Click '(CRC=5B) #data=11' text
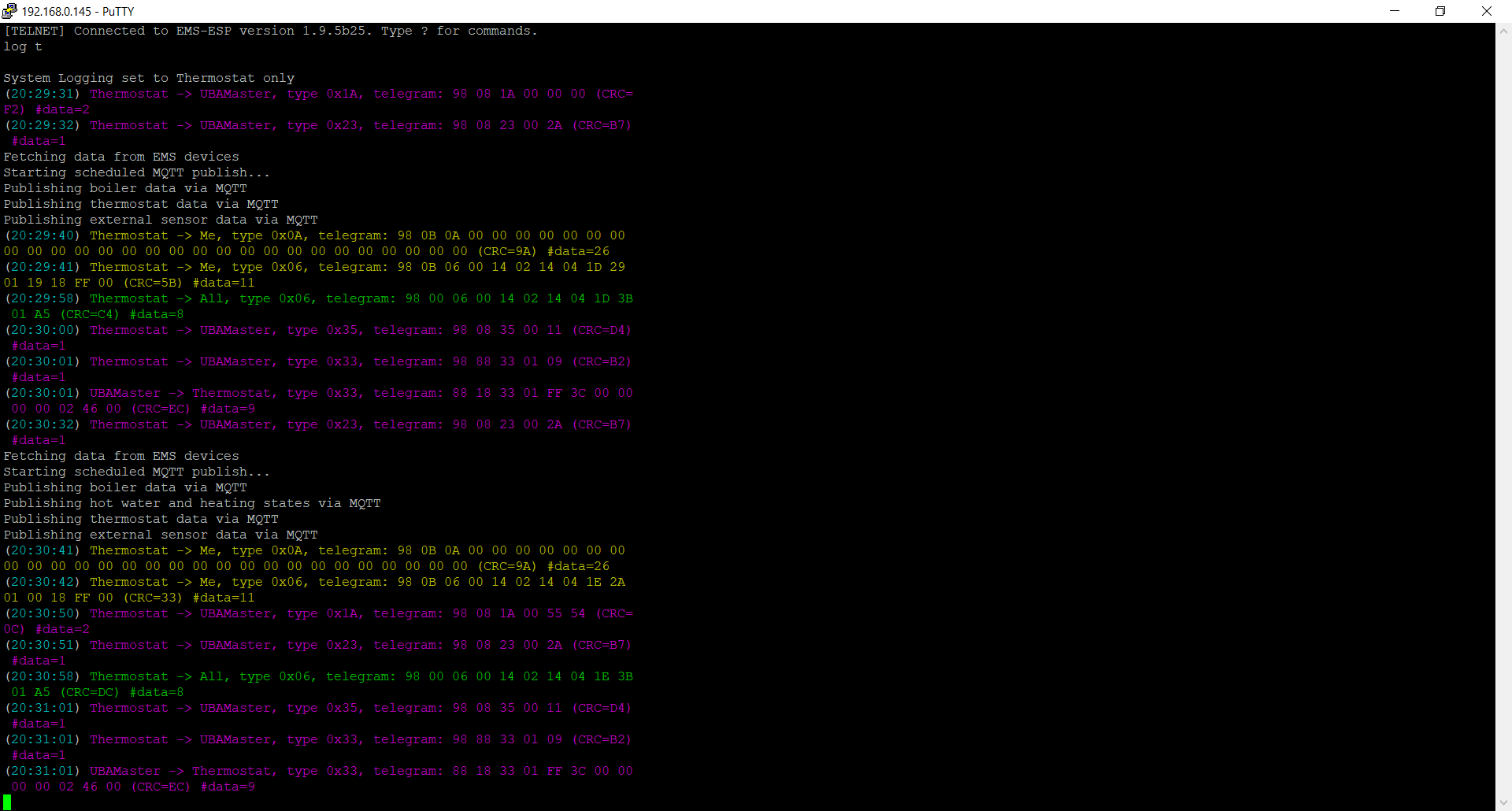This screenshot has height=811, width=1512. 189,283
